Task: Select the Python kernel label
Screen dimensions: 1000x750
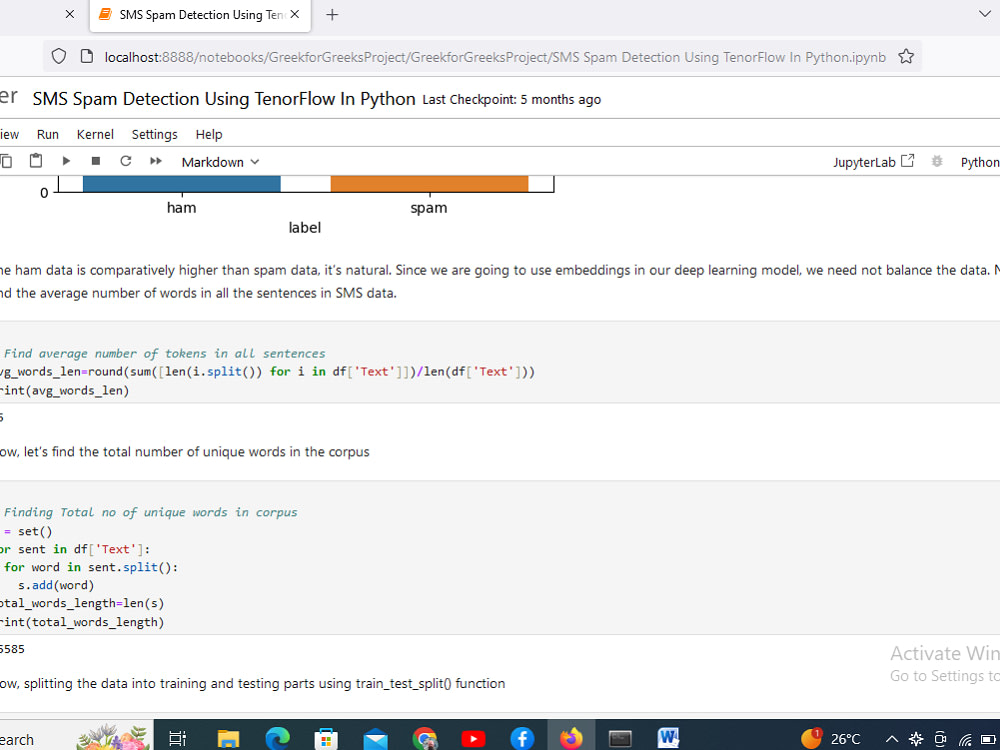Action: [x=979, y=161]
